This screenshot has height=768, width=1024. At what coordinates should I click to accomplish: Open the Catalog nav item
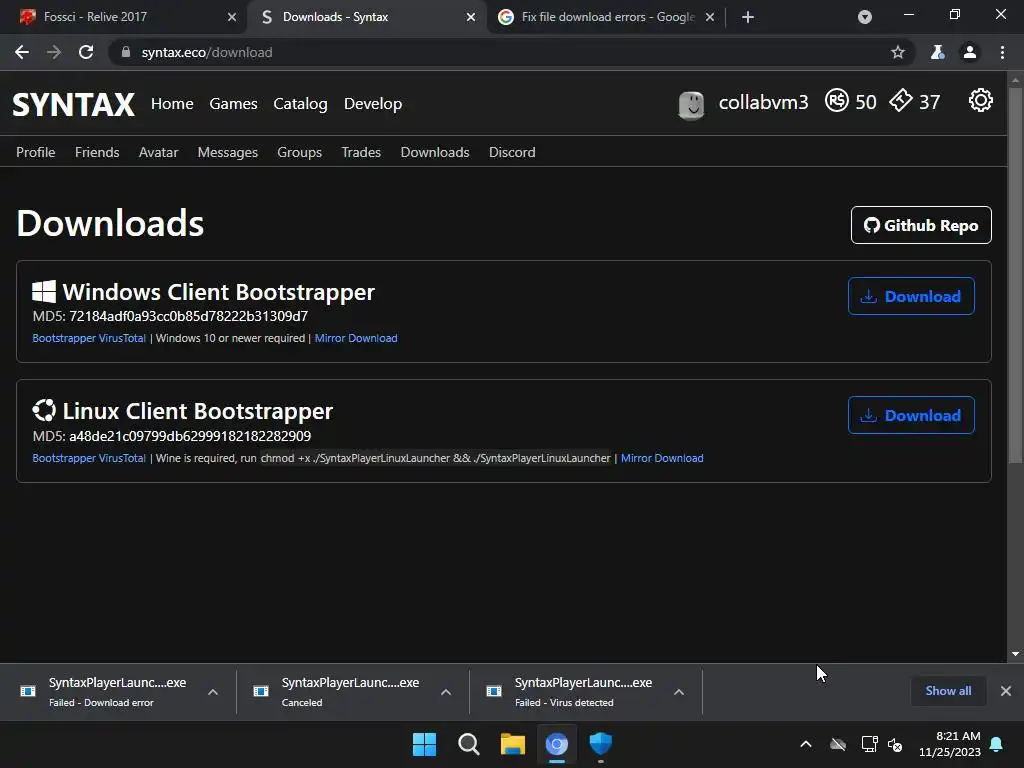click(x=300, y=104)
